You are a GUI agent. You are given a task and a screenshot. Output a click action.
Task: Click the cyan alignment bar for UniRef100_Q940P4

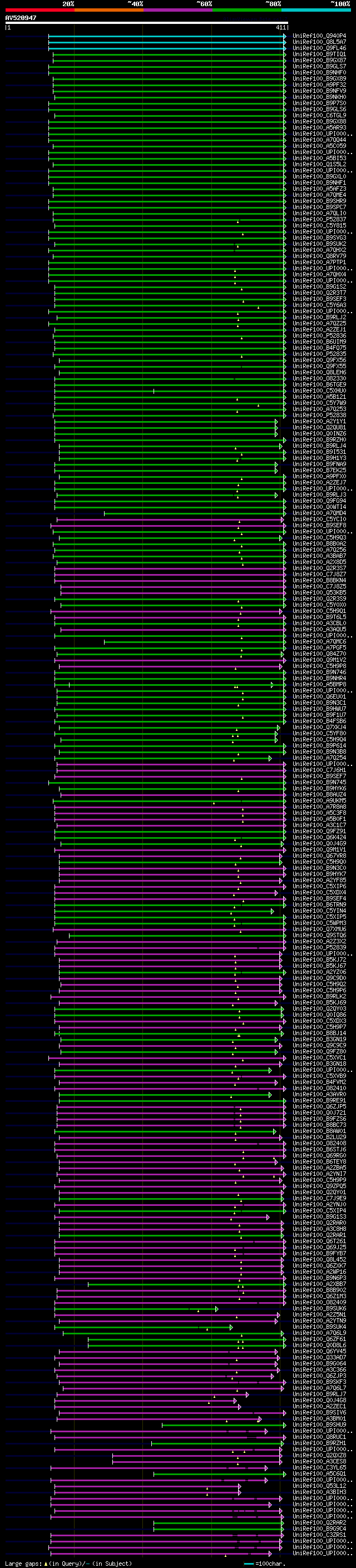pyautogui.click(x=167, y=36)
